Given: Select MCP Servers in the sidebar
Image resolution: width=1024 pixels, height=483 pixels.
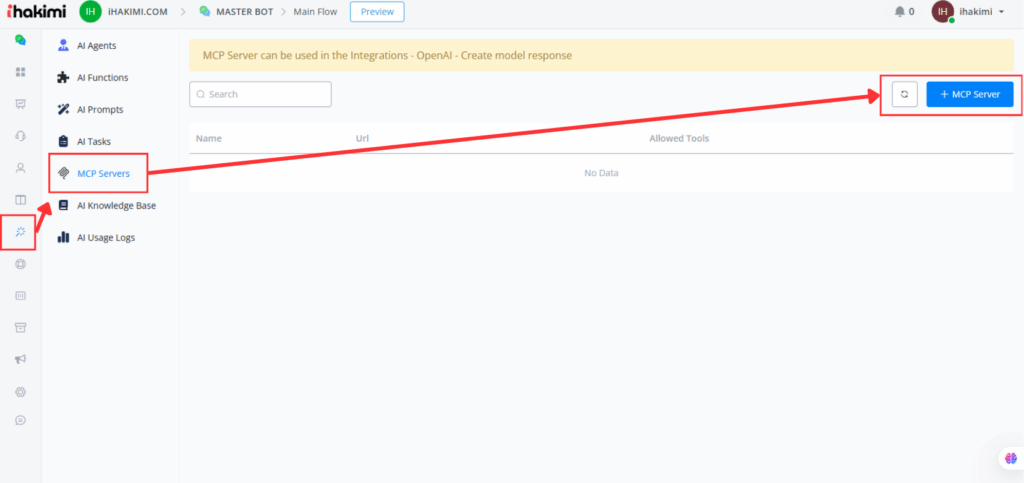Looking at the screenshot, I should (103, 173).
